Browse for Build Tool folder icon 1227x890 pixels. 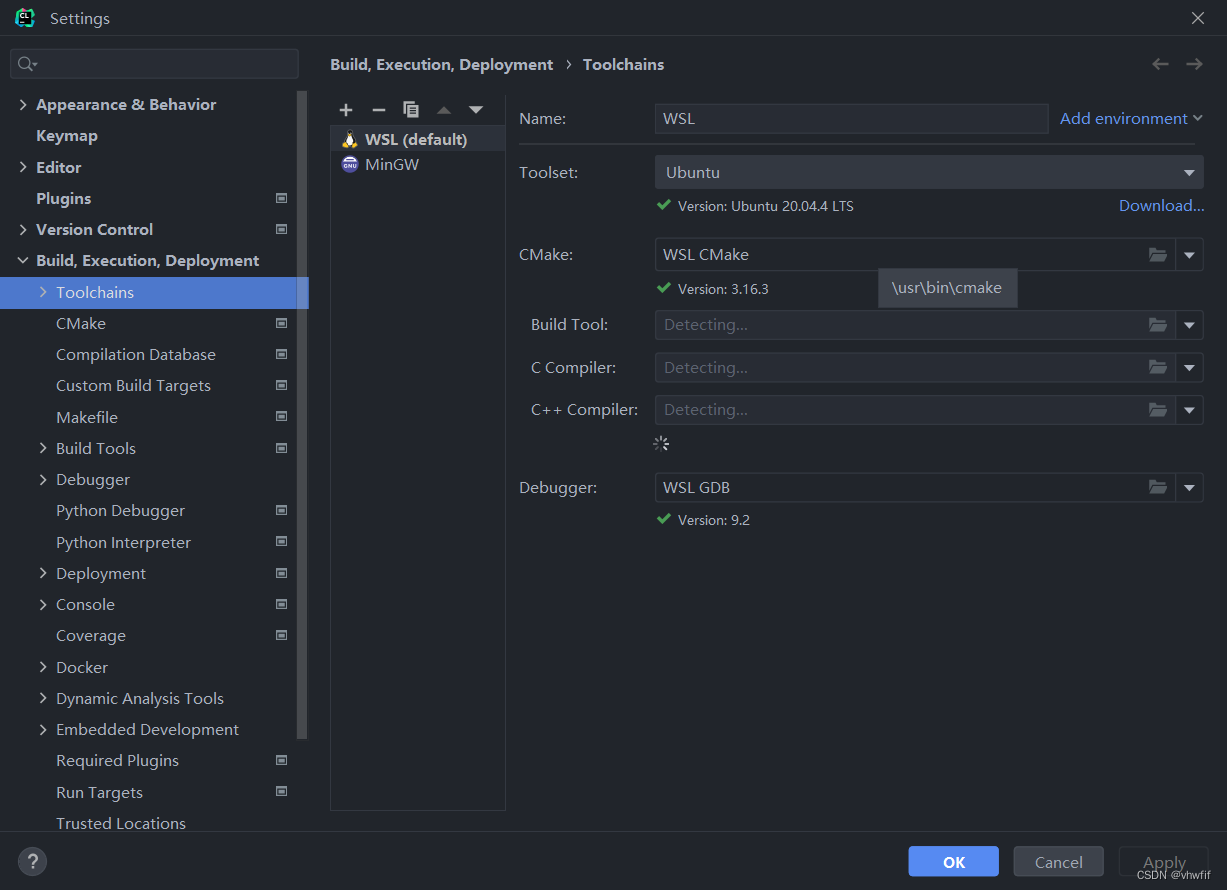pos(1158,325)
